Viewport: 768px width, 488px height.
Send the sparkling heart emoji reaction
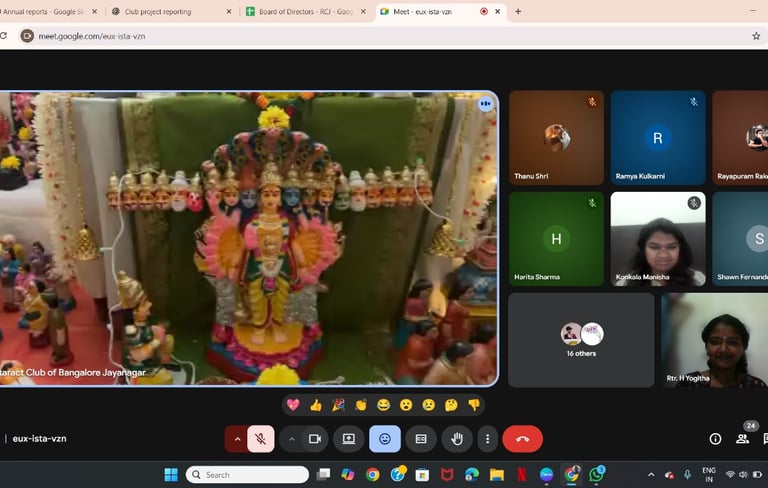(x=293, y=405)
